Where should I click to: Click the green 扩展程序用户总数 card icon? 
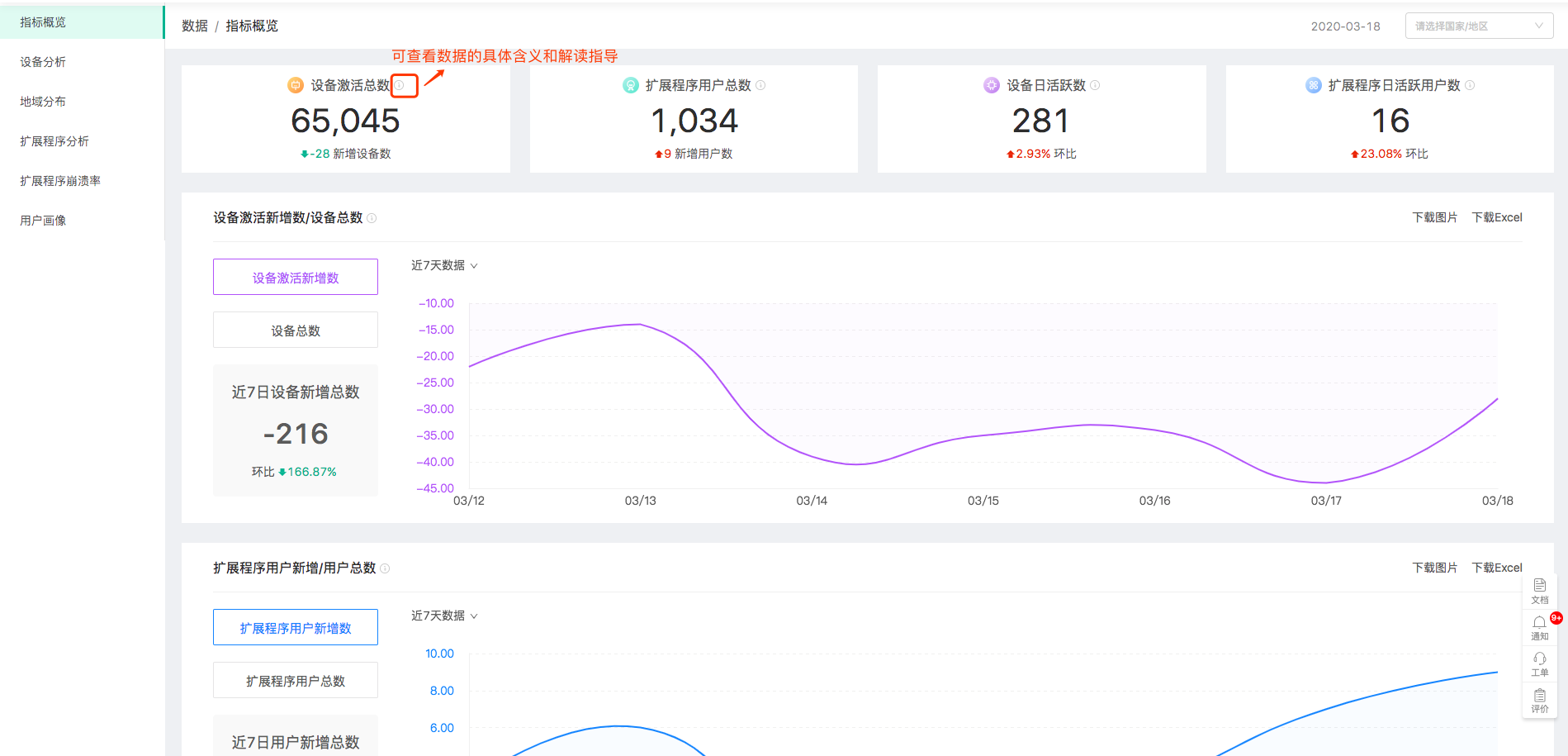[x=631, y=85]
